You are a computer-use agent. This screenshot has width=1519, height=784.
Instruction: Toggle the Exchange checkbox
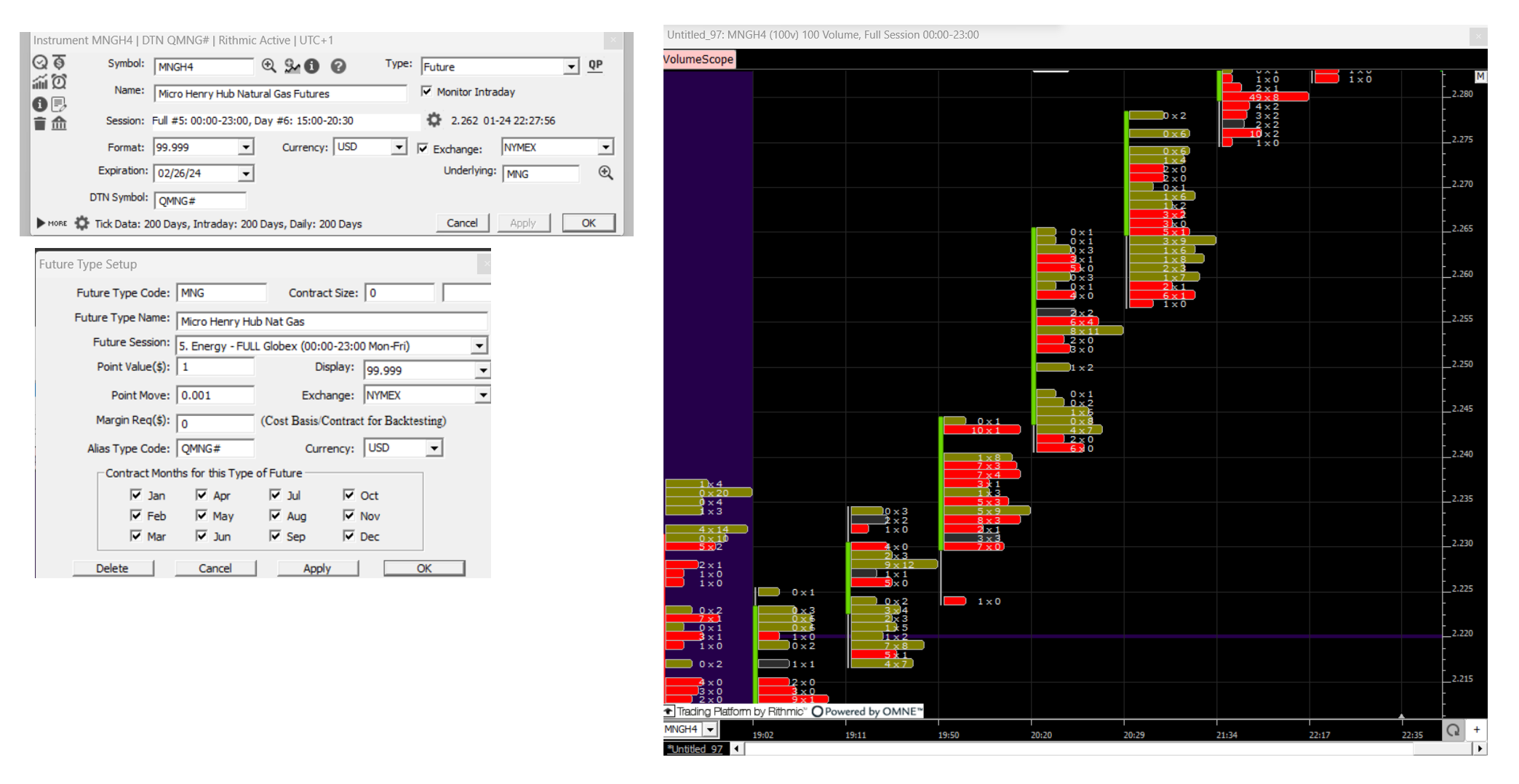click(x=423, y=148)
